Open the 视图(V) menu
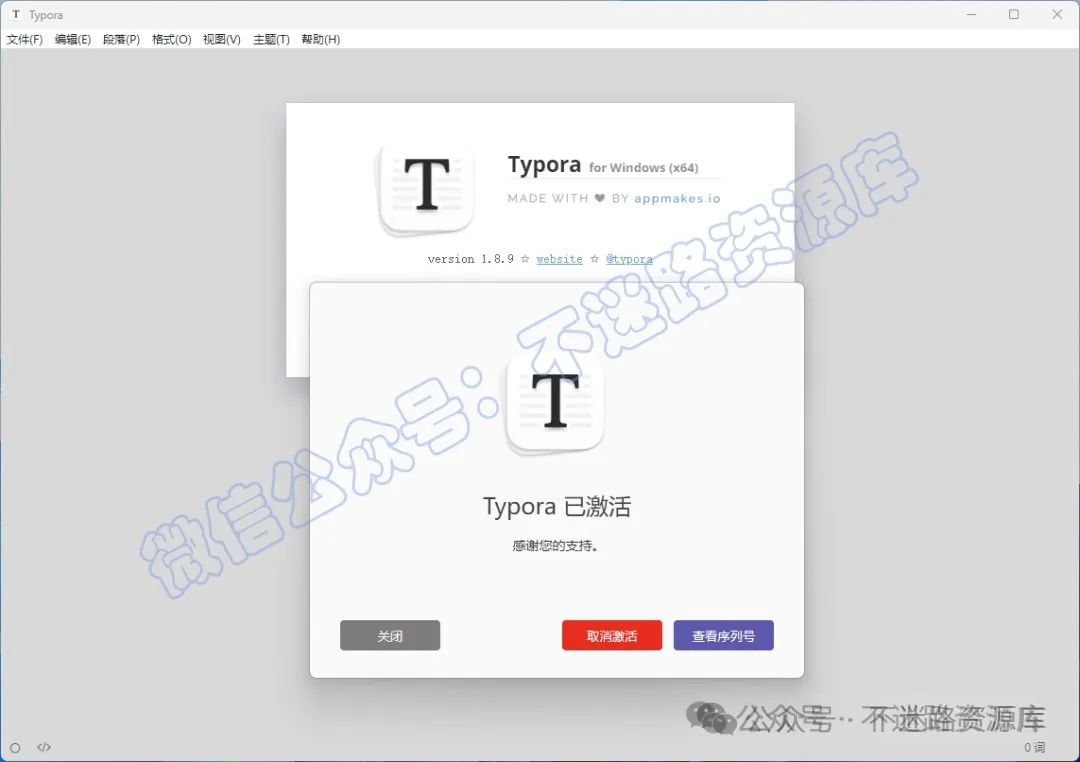The image size is (1080, 762). point(222,39)
